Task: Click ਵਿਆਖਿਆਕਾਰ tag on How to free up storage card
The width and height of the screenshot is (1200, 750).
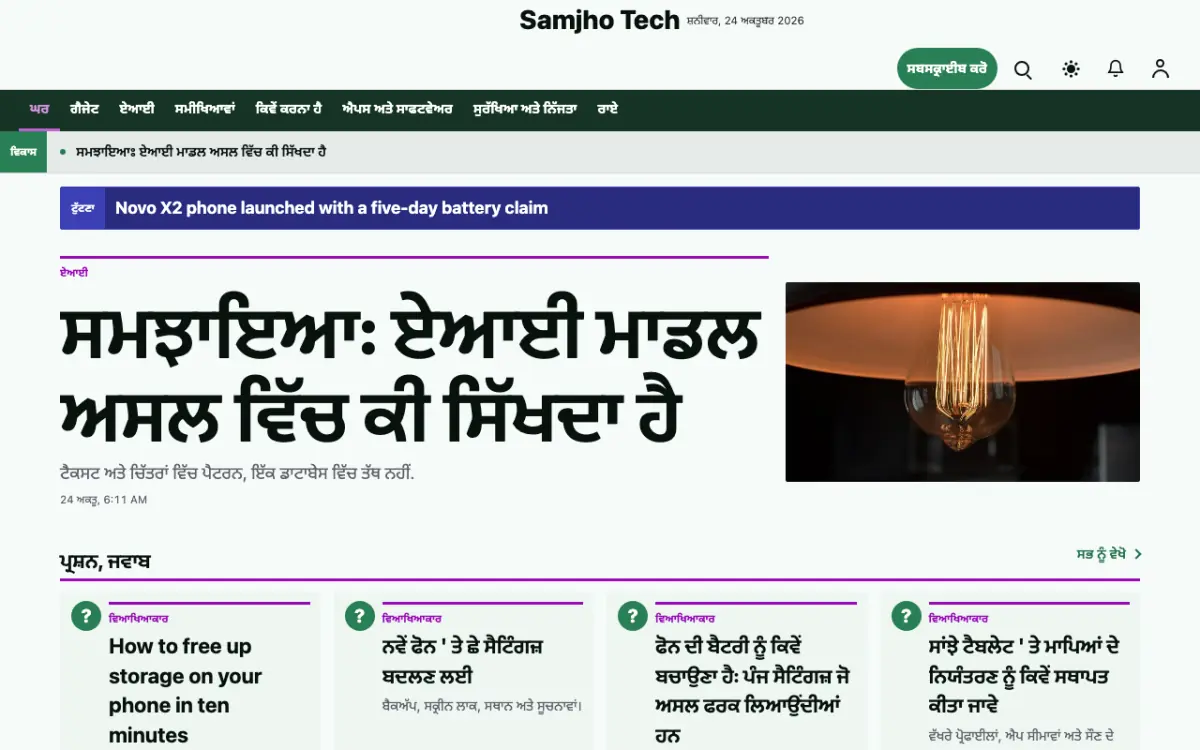Action: 139,619
